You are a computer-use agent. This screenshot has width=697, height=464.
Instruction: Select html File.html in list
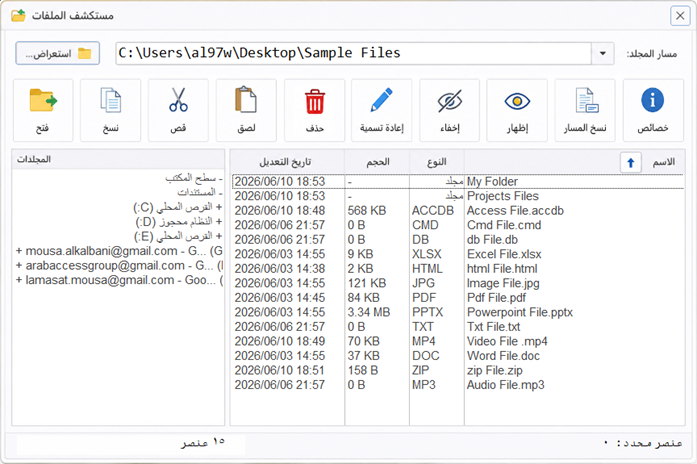point(458,268)
